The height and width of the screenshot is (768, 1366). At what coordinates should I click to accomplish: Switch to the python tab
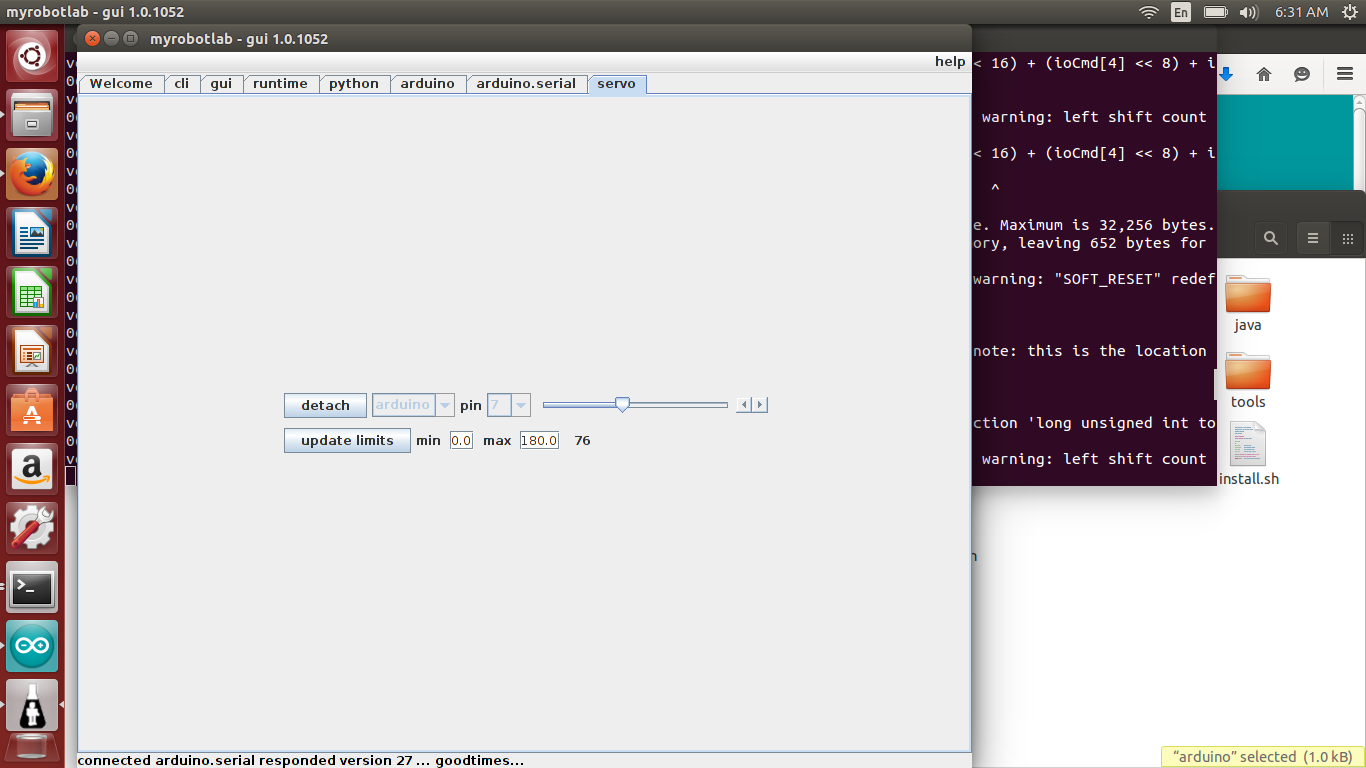pyautogui.click(x=354, y=84)
